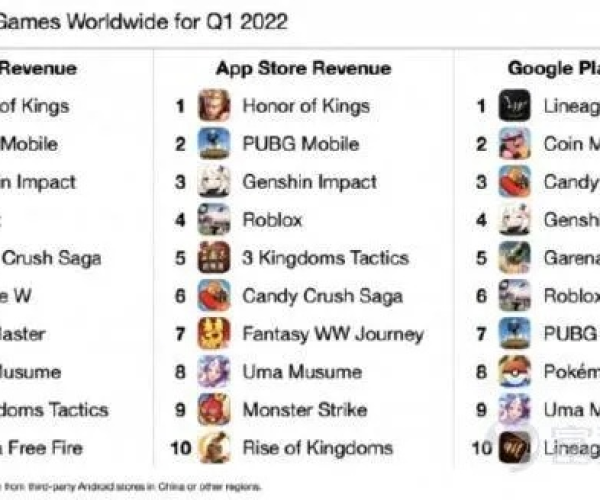Click the Pokémon ball icon in Google Play column
600x500 pixels.
tap(515, 372)
